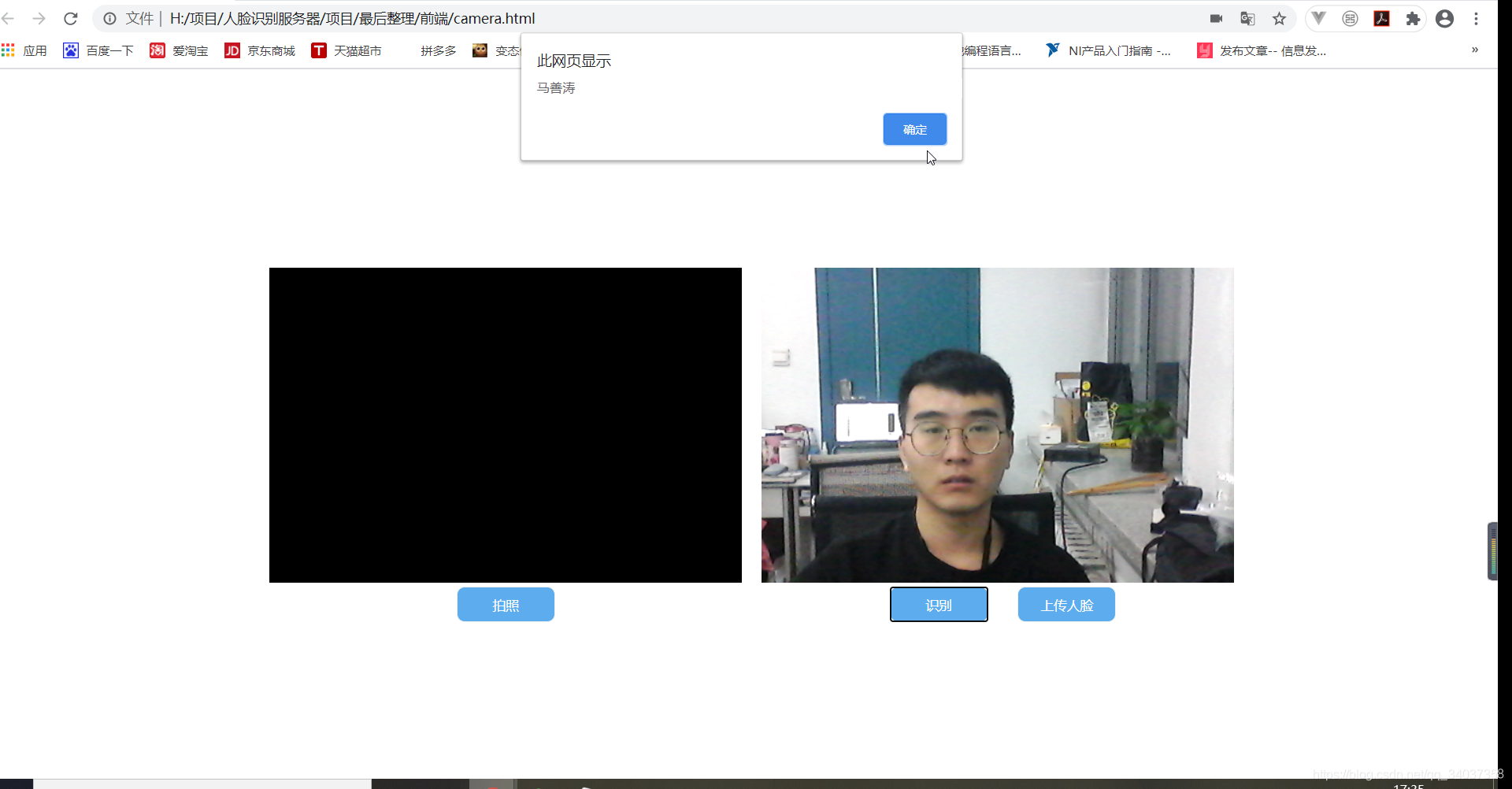Click the 确定 button in the alert dialog

tap(914, 129)
